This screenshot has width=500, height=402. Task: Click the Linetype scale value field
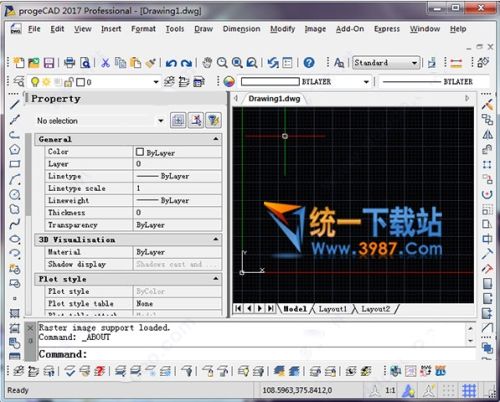(177, 188)
